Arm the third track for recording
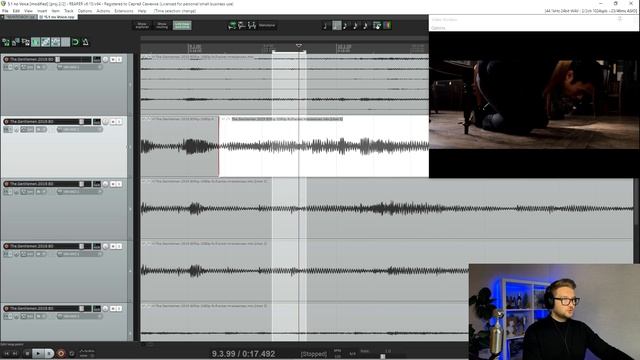The image size is (640, 360). (x=6, y=184)
